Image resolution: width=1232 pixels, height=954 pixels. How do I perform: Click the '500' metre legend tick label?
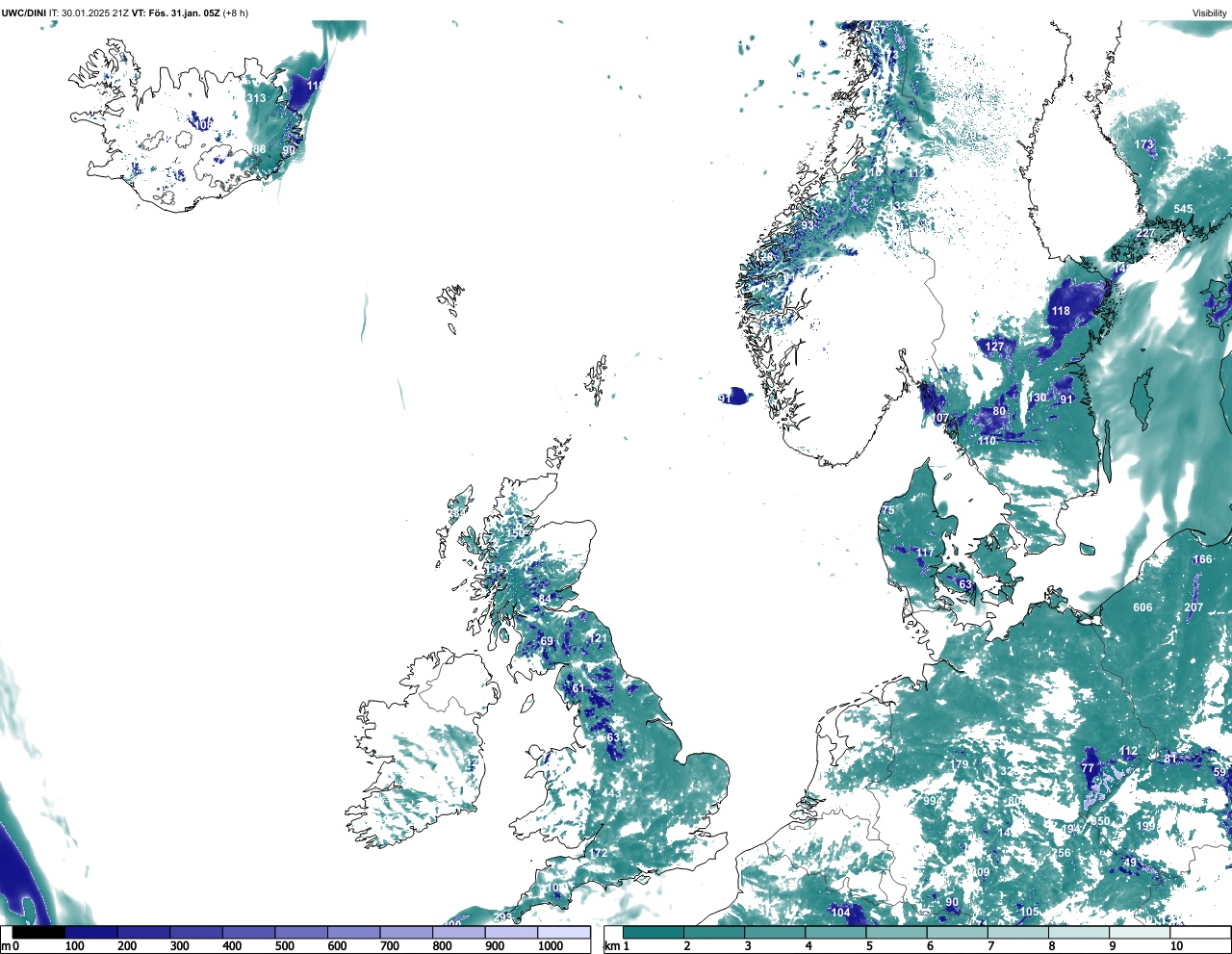point(286,946)
